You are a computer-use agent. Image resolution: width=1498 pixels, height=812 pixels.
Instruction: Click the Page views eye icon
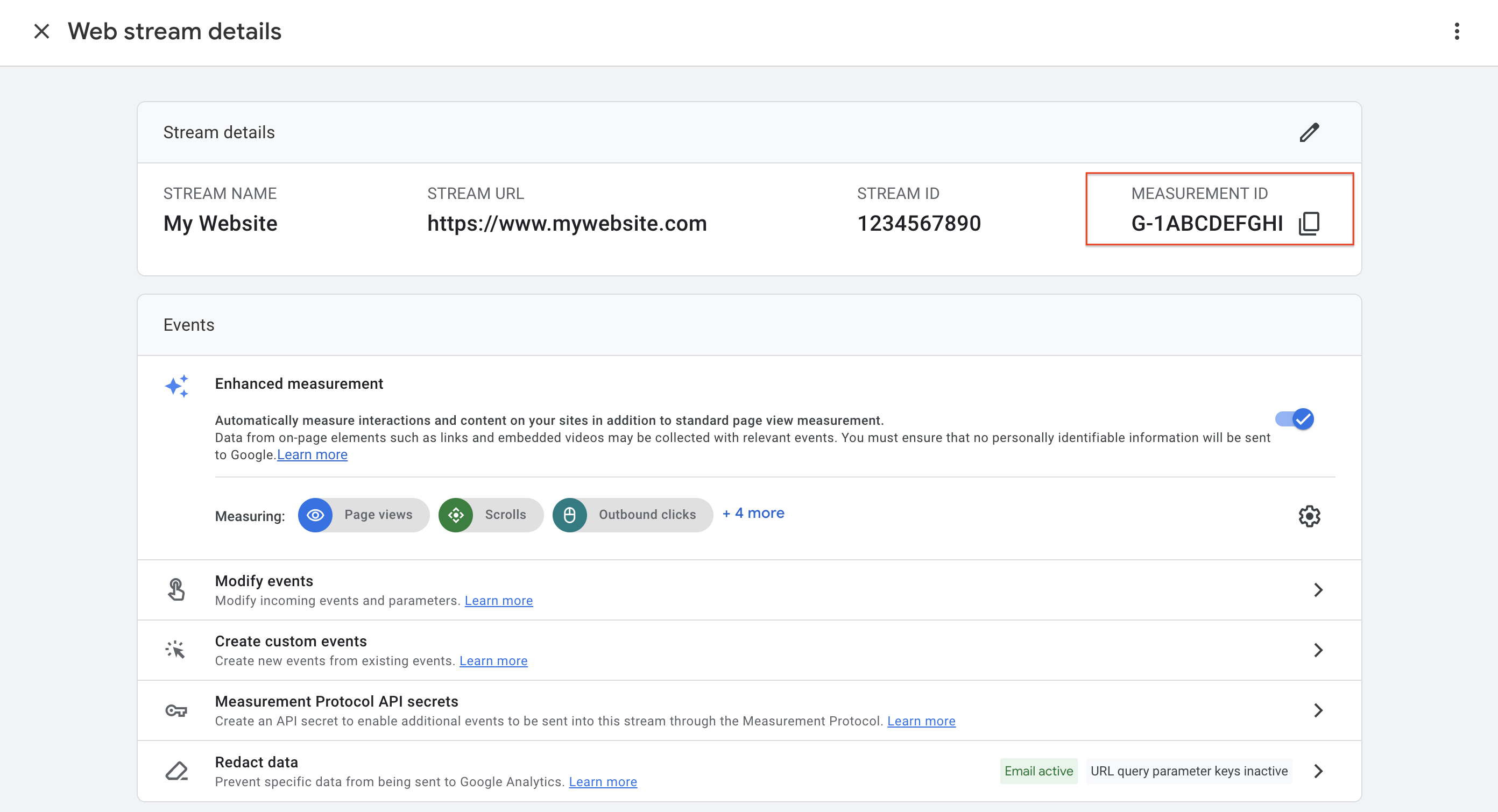pyautogui.click(x=315, y=515)
